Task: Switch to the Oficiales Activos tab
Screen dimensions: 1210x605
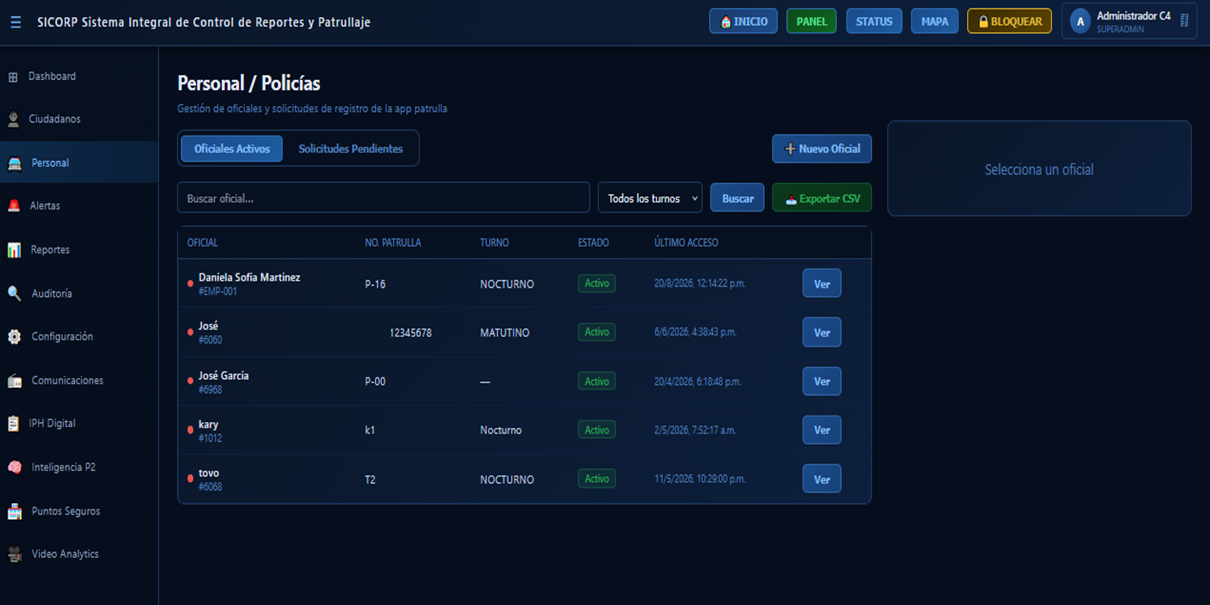Action: tap(232, 149)
